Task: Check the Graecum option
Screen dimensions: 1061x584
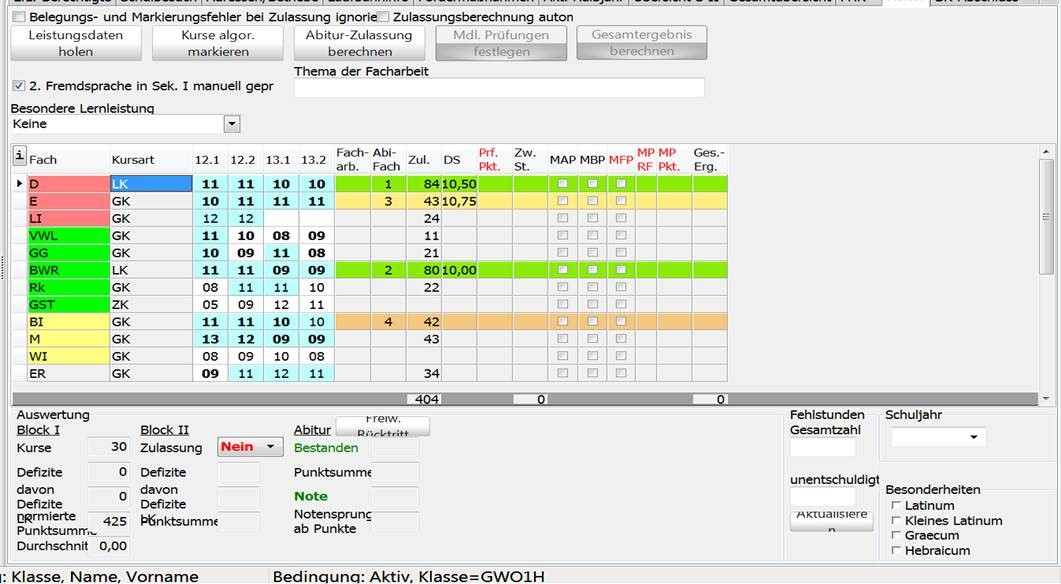Action: click(896, 535)
